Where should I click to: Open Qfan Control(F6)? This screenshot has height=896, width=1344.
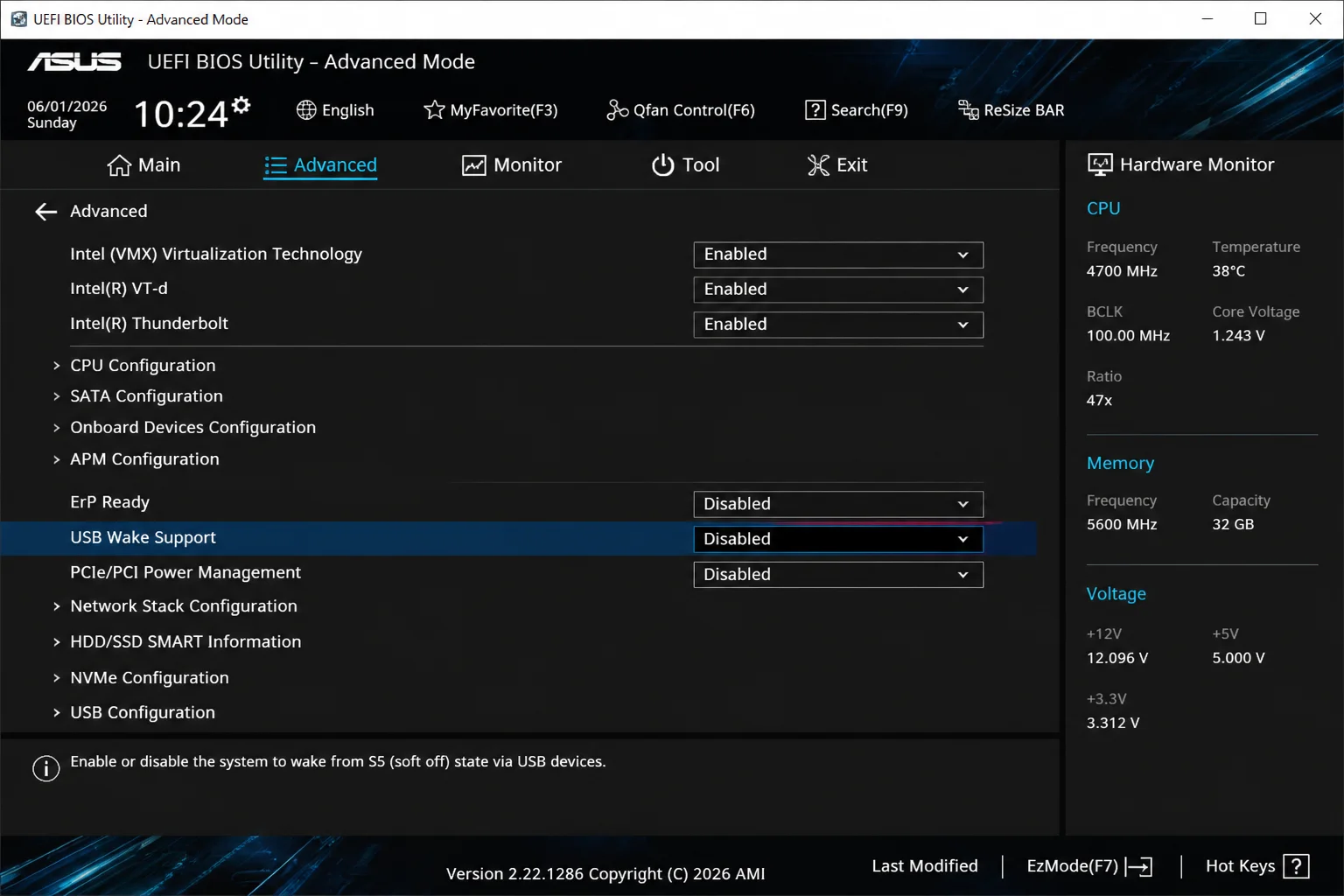click(x=681, y=109)
